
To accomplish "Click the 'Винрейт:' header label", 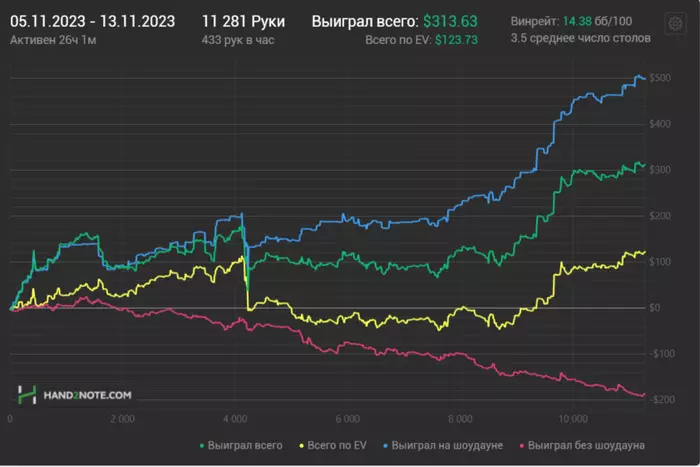I will click(534, 21).
